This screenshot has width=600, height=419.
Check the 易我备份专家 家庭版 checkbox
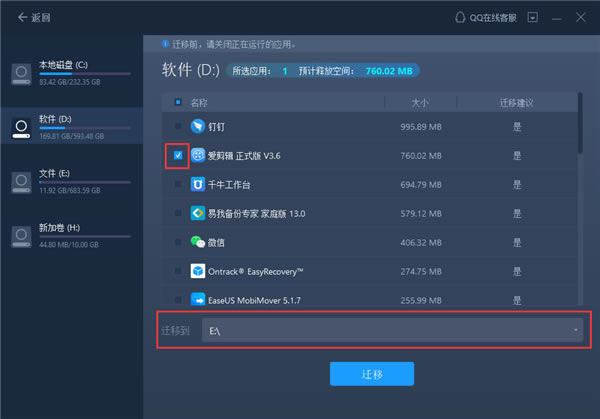[178, 213]
